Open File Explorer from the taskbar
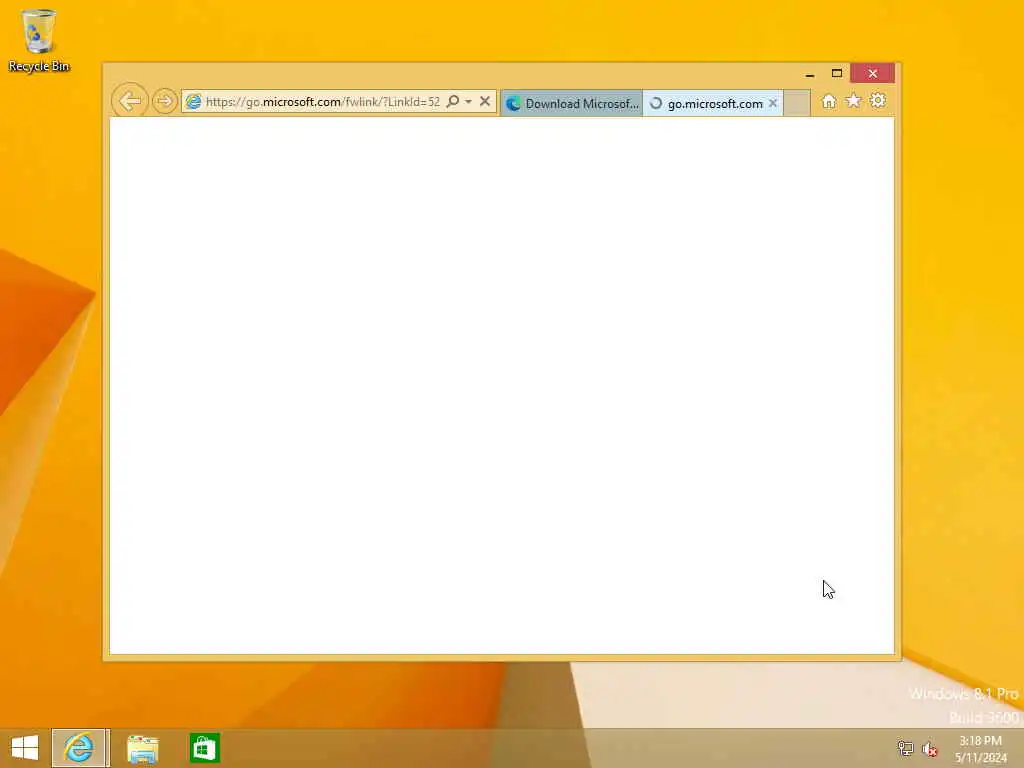This screenshot has height=768, width=1024. (x=142, y=748)
